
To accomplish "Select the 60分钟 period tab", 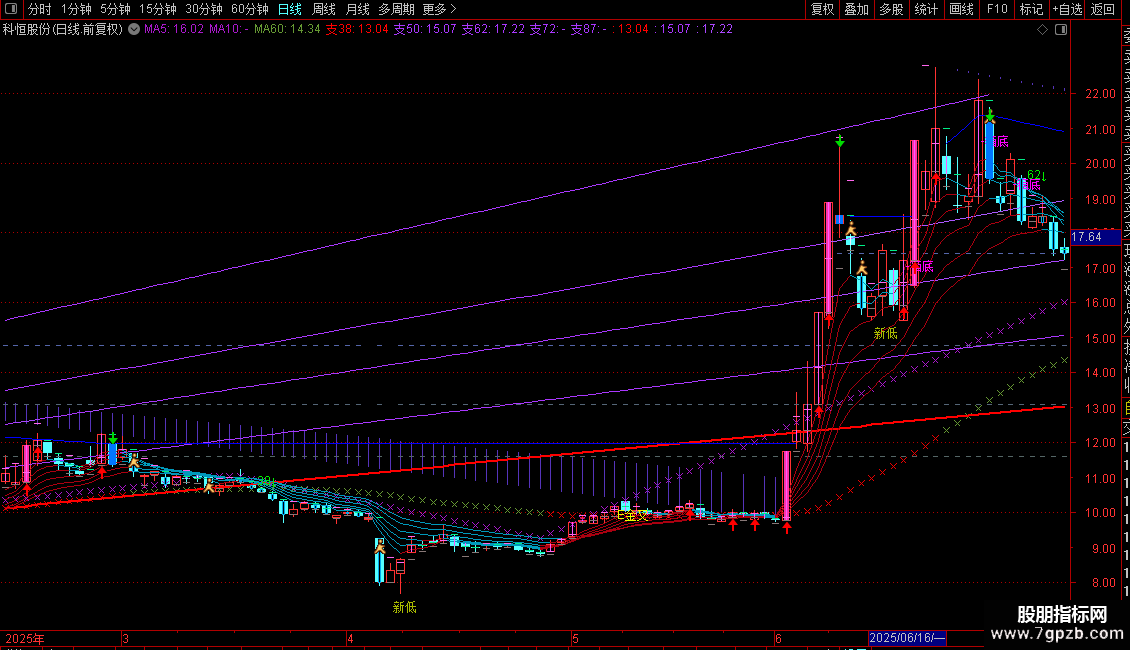I will (250, 9).
